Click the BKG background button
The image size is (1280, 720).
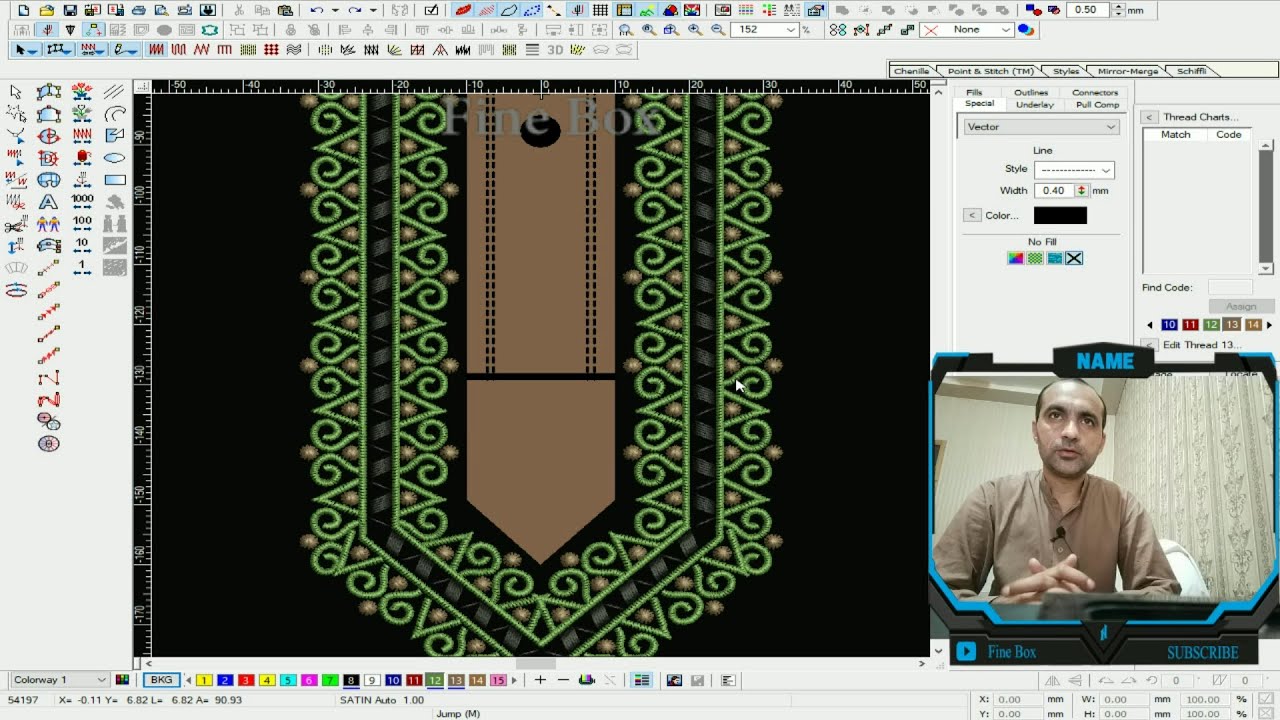(161, 680)
